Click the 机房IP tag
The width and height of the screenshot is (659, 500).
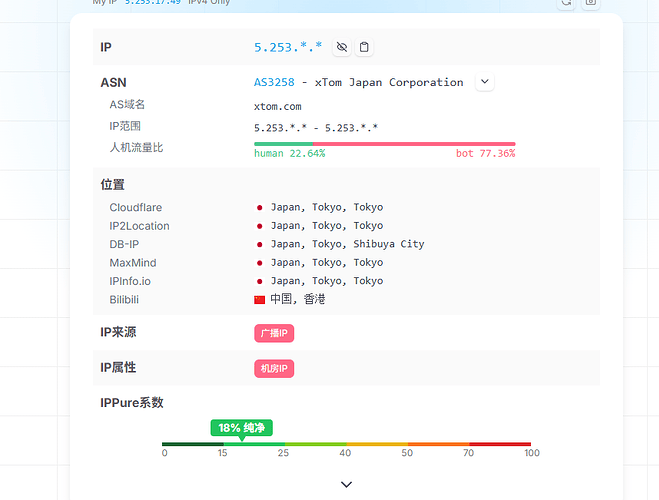(274, 368)
